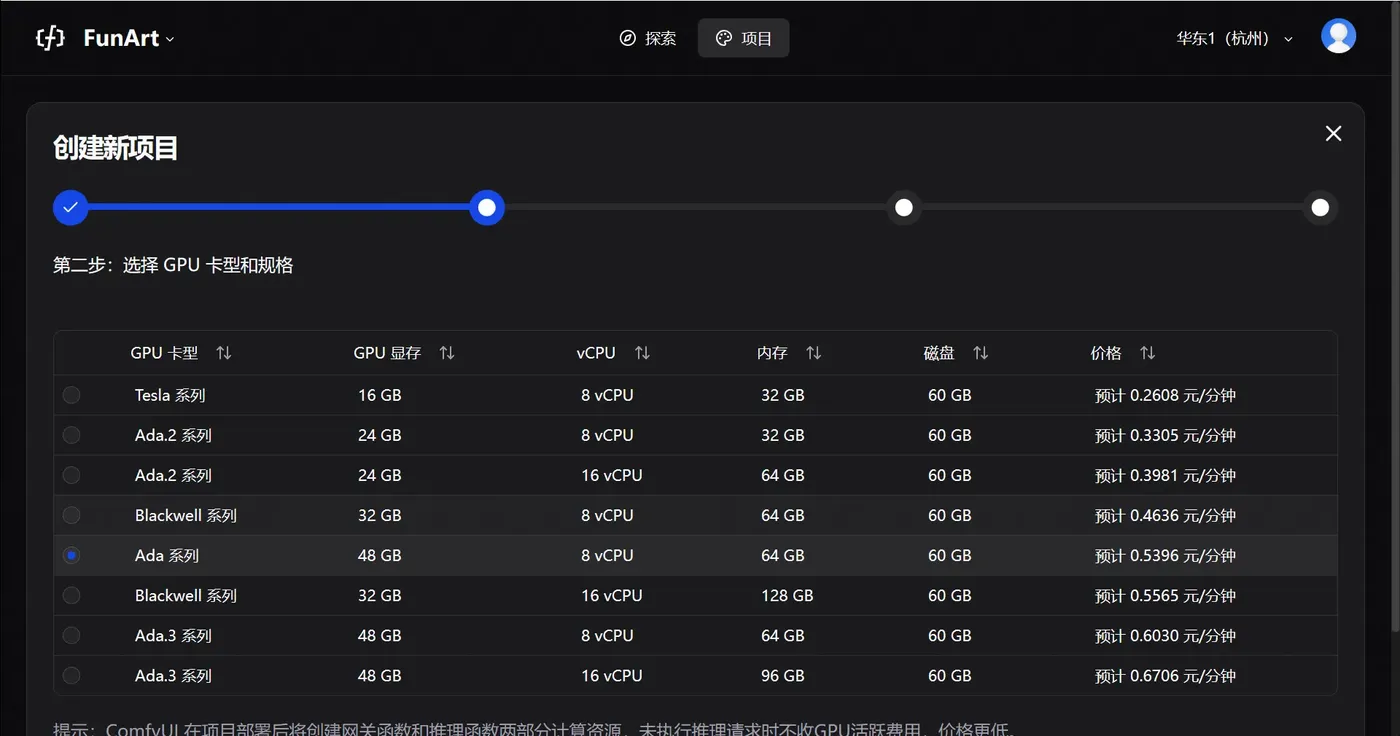Screen dimensions: 1400x736
Task: Click the current second step marker
Action: click(x=487, y=207)
